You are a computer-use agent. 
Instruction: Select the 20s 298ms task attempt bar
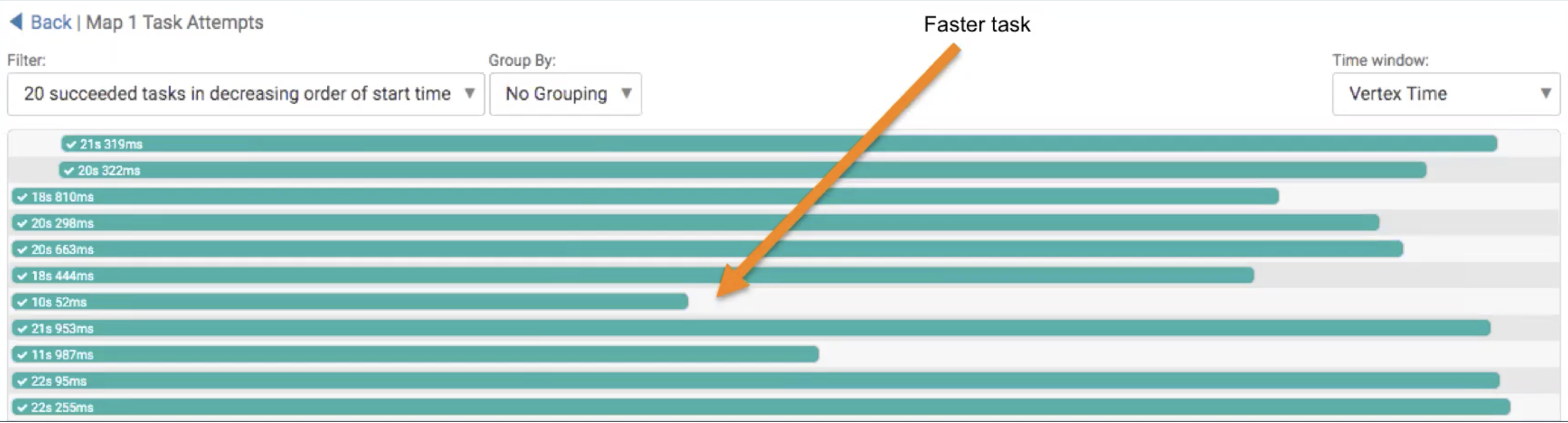coord(694,223)
